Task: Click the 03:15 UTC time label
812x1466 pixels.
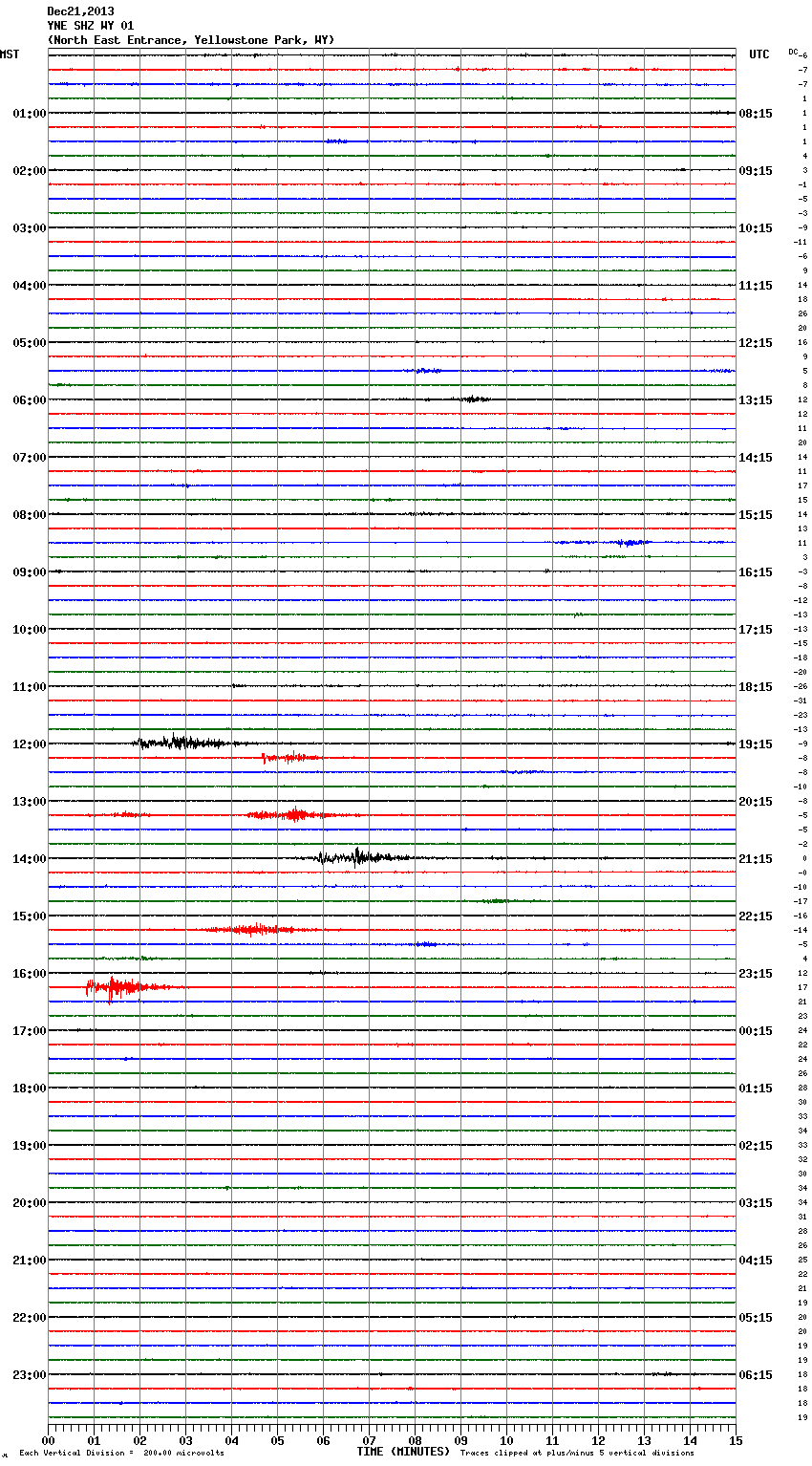Action: point(756,1203)
